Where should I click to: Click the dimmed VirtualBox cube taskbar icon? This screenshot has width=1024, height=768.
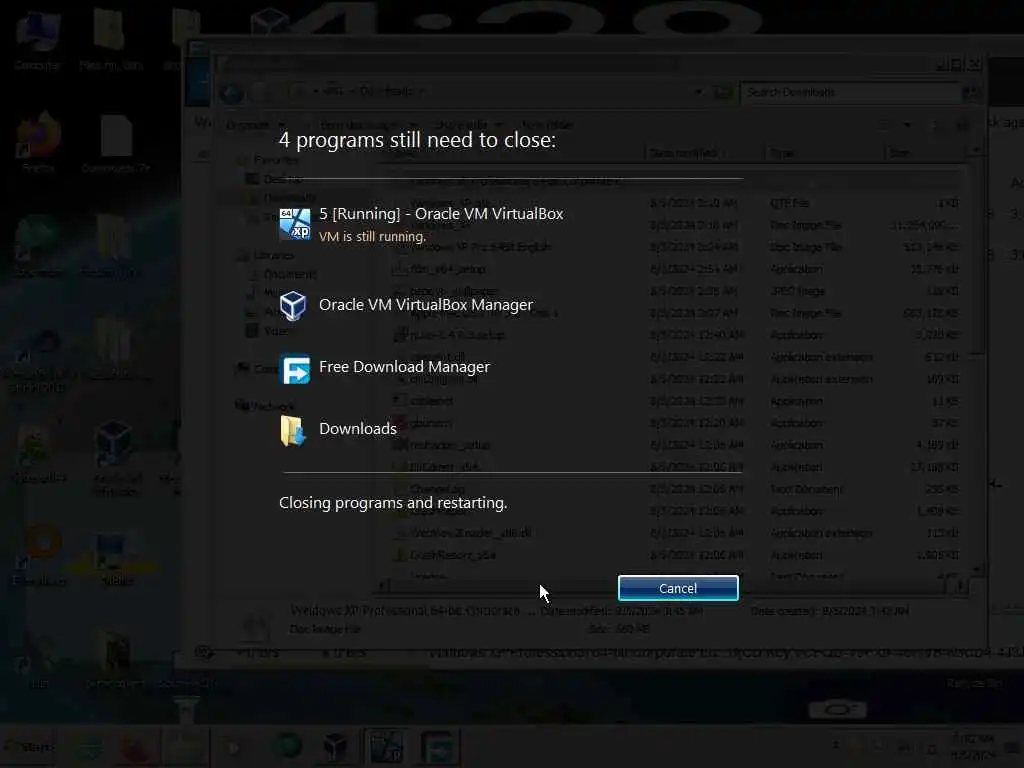point(336,746)
